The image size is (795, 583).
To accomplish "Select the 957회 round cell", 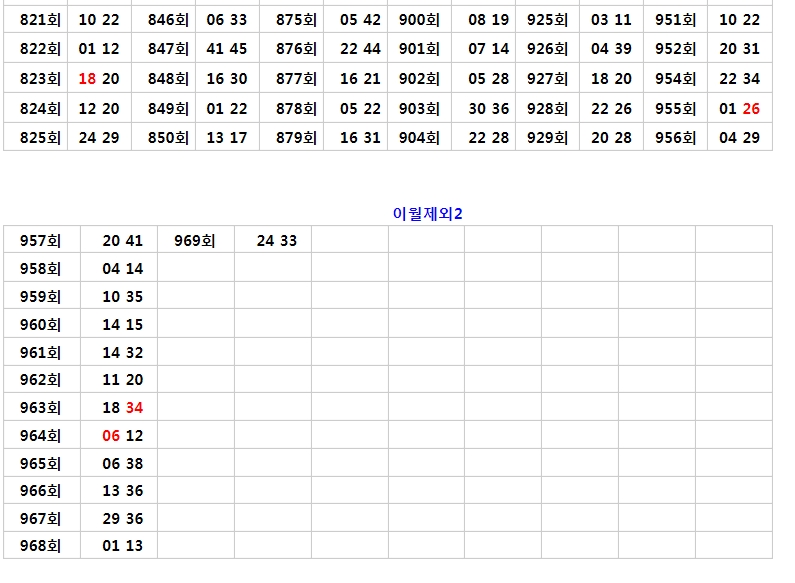I will (40, 240).
